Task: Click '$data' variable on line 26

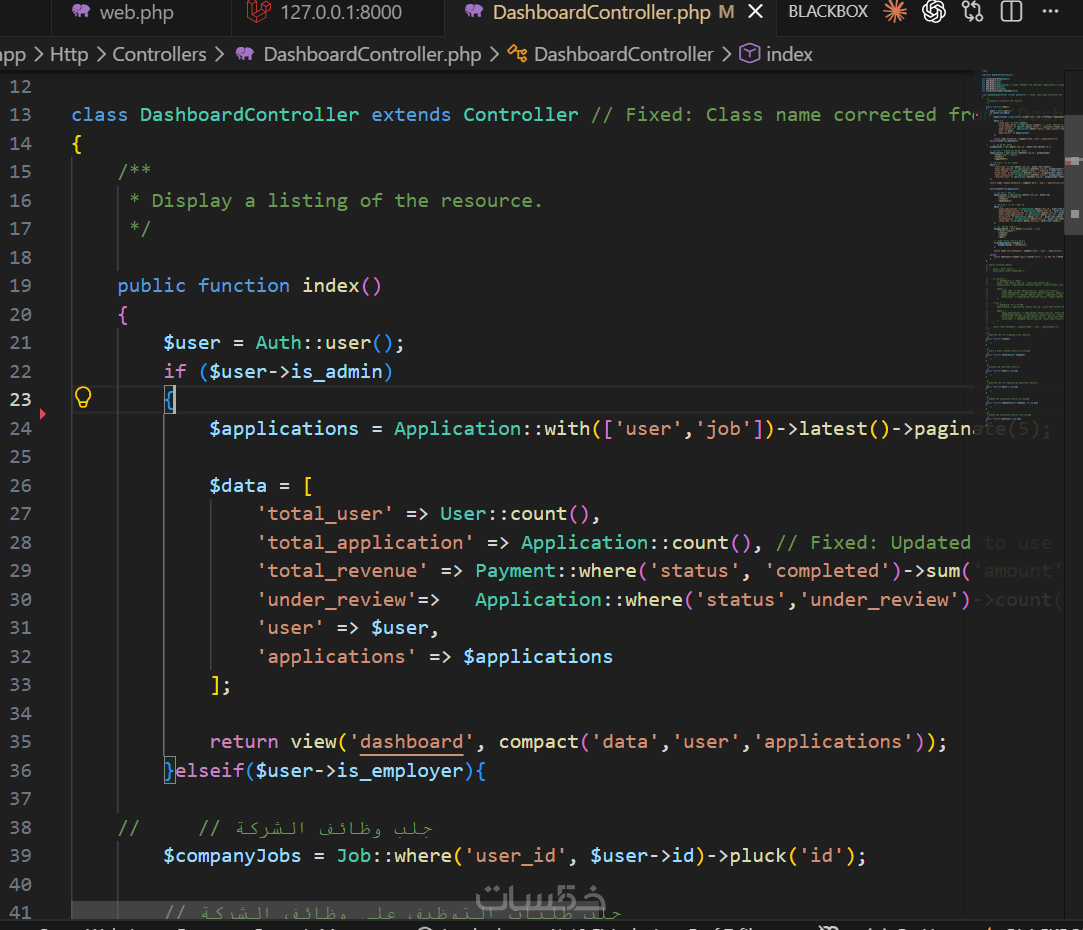Action: (x=238, y=486)
